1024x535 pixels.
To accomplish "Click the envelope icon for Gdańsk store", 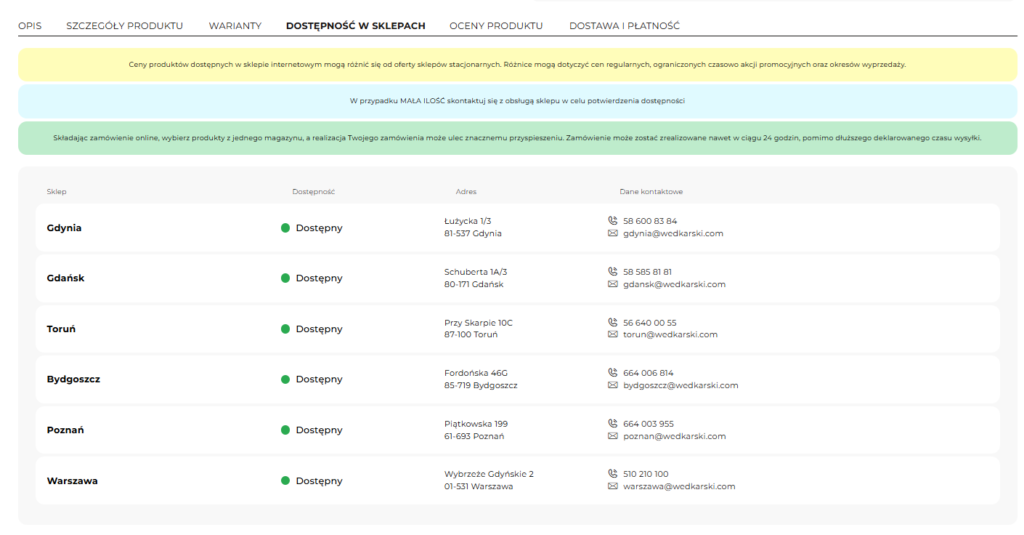I will [613, 284].
